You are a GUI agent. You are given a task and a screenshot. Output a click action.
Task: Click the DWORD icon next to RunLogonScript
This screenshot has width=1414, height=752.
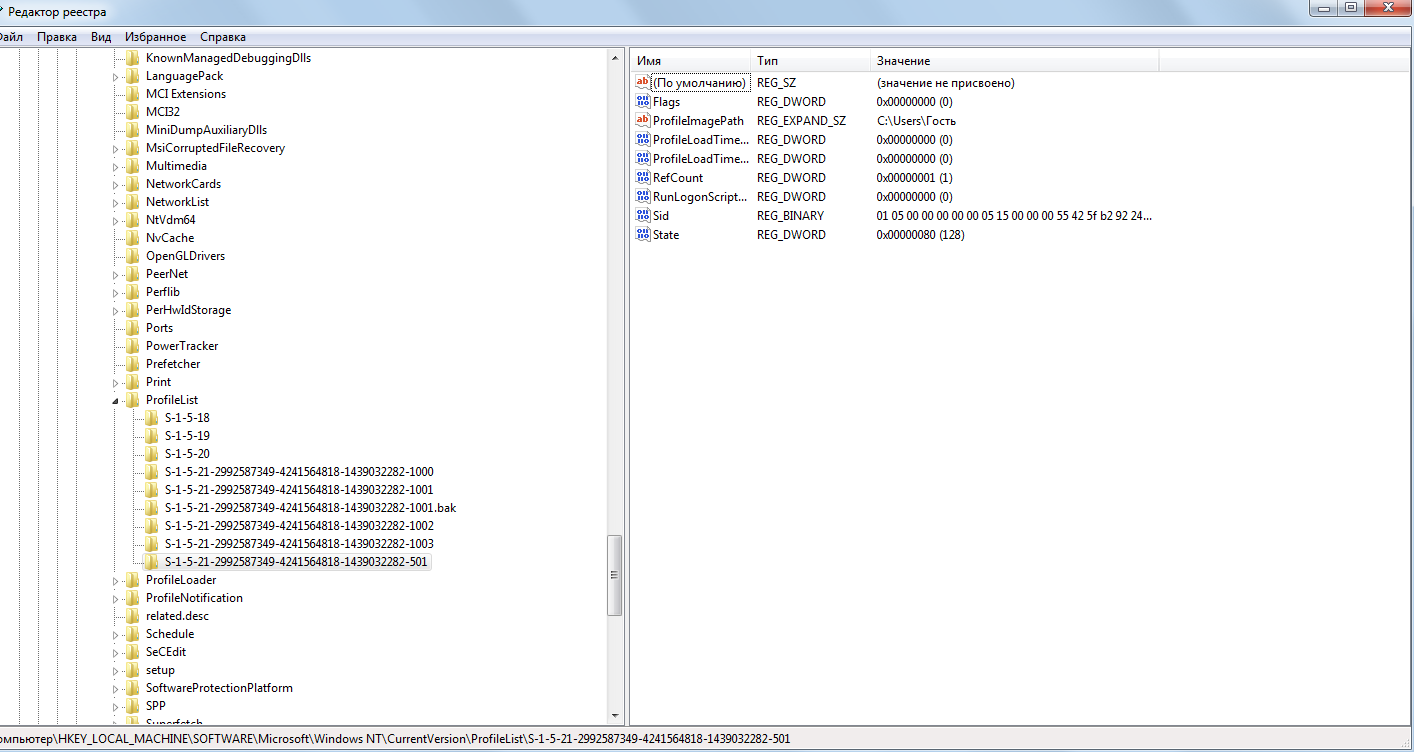(x=643, y=197)
